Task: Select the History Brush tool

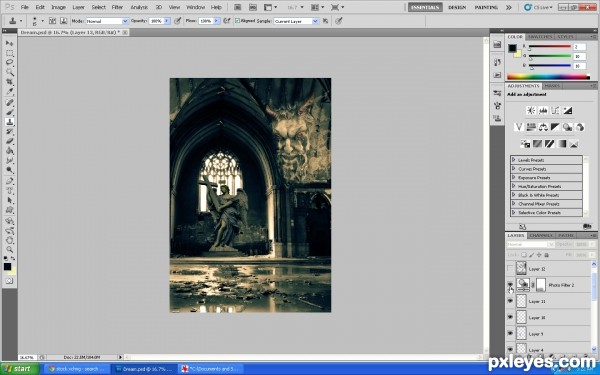Action: (x=10, y=132)
